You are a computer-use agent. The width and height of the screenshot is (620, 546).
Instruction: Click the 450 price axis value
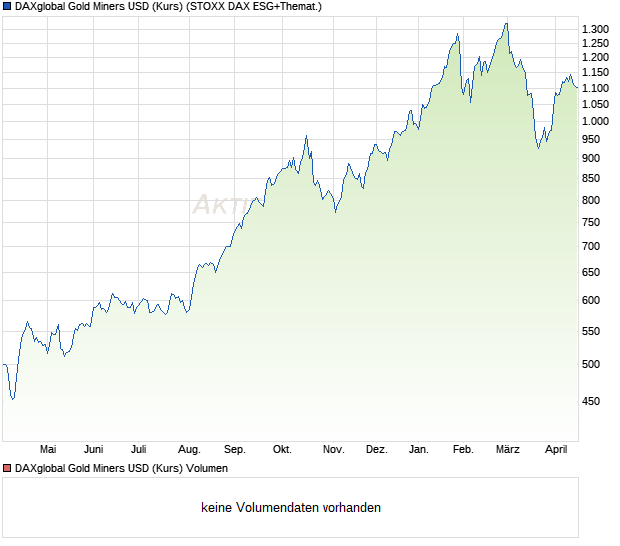point(591,401)
